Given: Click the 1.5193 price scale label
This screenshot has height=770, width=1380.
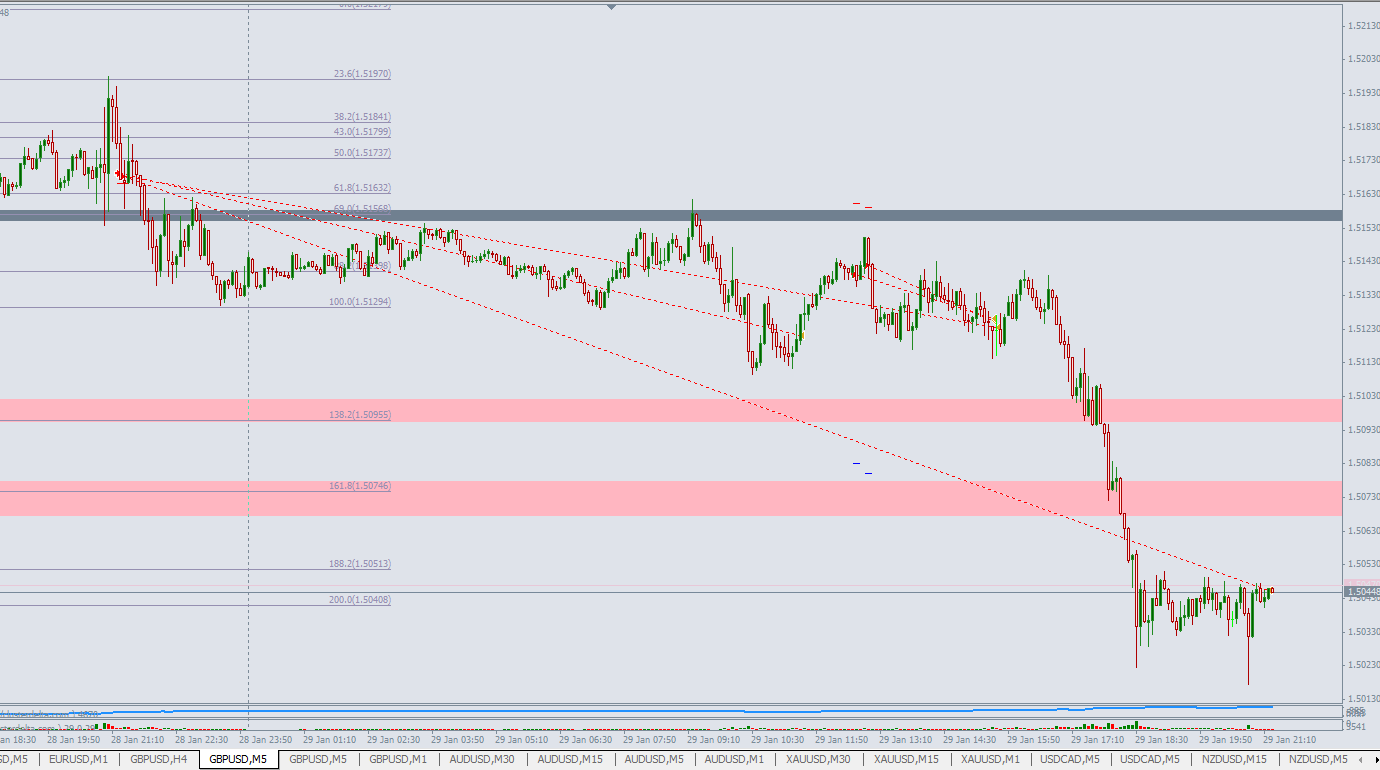Looking at the screenshot, I should (1364, 93).
